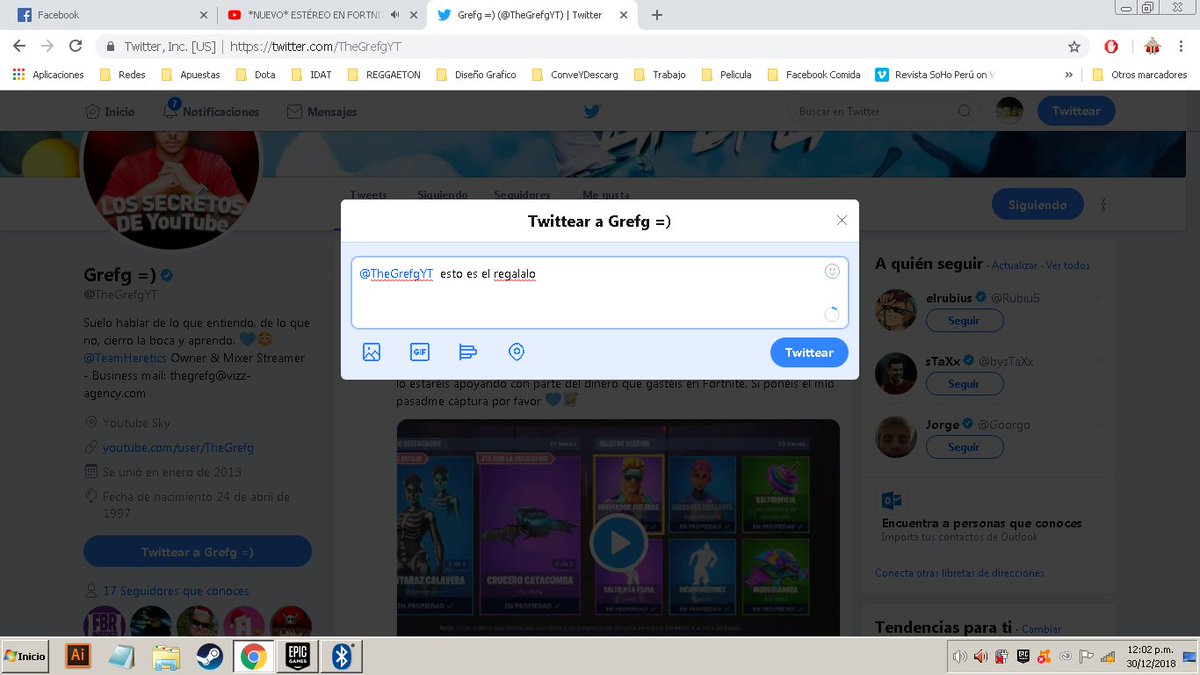The width and height of the screenshot is (1200, 675).
Task: Open Twitter Mensajes
Action: tap(322, 111)
